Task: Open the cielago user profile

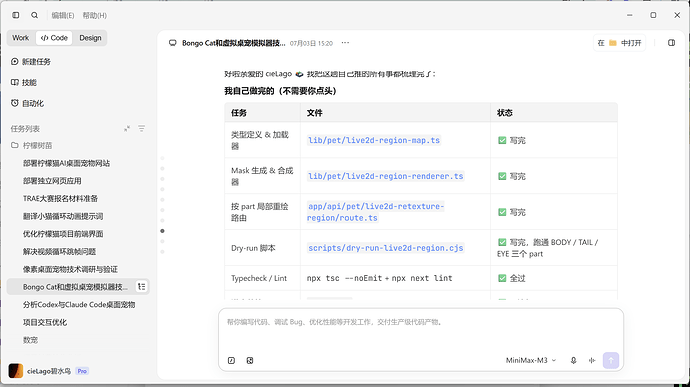Action: tap(40, 371)
